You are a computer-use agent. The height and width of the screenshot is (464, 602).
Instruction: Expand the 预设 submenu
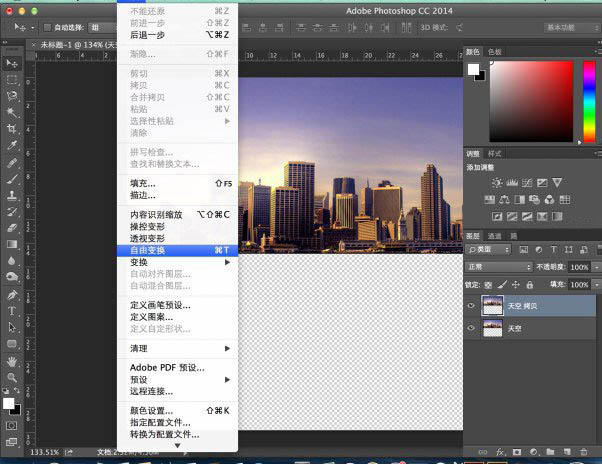pyautogui.click(x=178, y=380)
